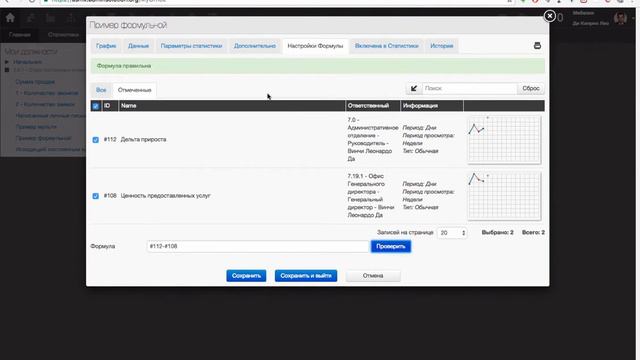This screenshot has height=360, width=640.
Task: Show the Все list sub-tab
Action: pyautogui.click(x=101, y=90)
